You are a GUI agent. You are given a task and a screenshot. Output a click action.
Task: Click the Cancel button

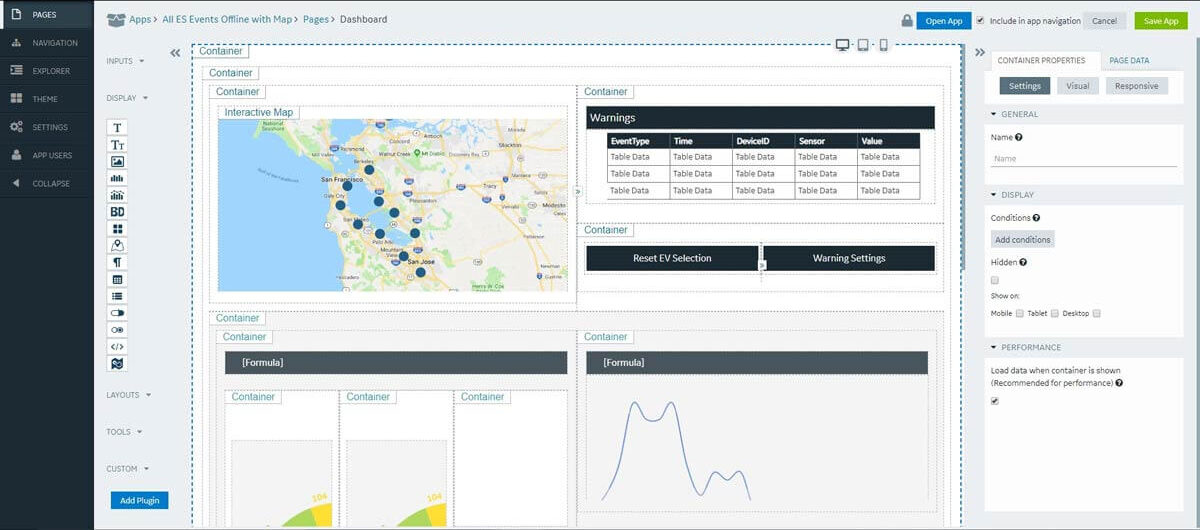1104,21
